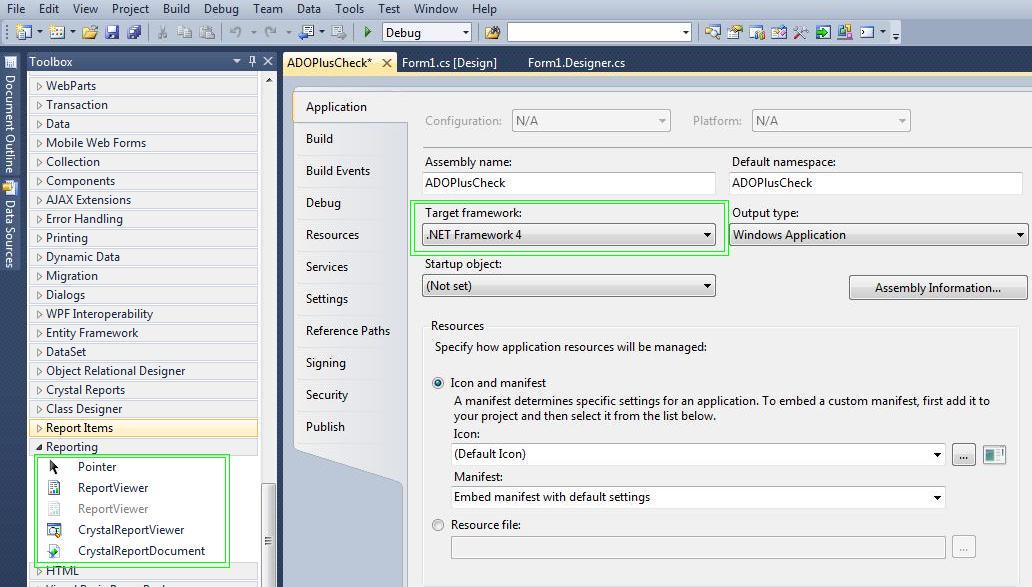The height and width of the screenshot is (587, 1032).
Task: Close the Toolbox panel
Action: pyautogui.click(x=268, y=61)
